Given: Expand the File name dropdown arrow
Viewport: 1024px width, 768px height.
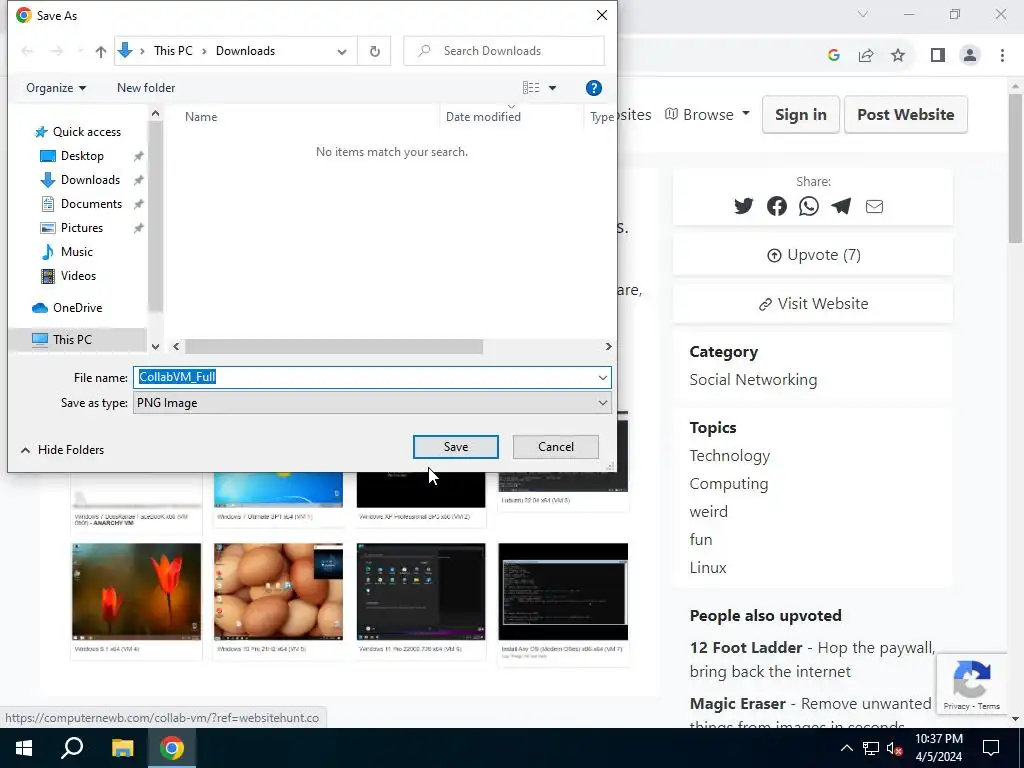Looking at the screenshot, I should (x=602, y=377).
